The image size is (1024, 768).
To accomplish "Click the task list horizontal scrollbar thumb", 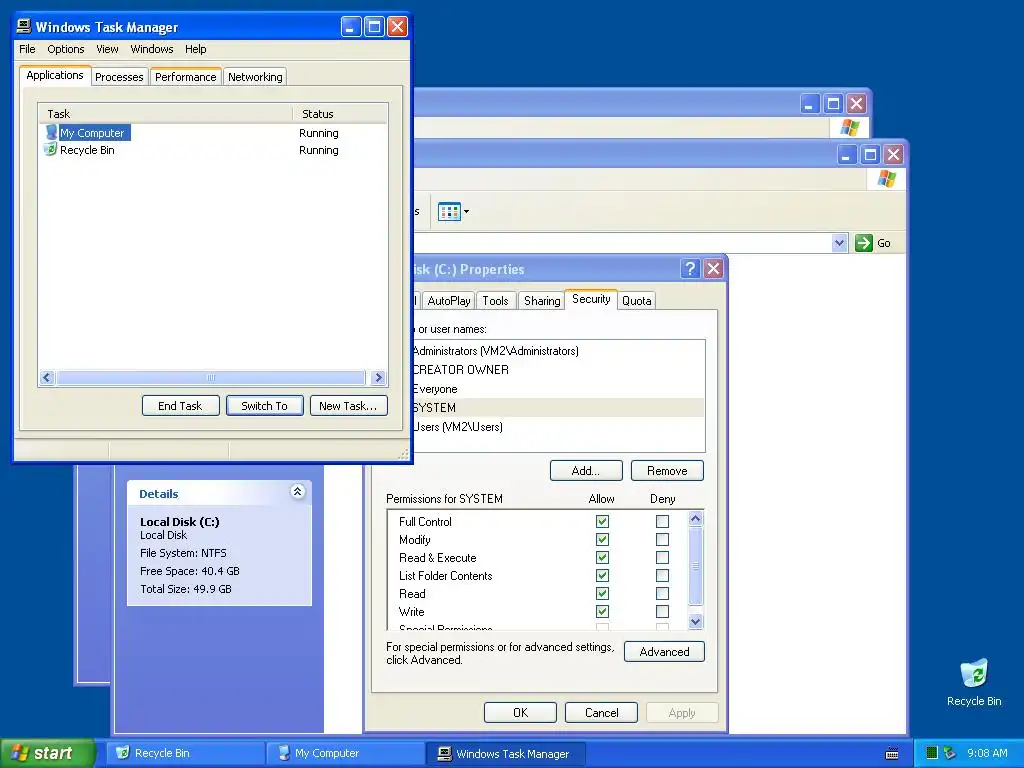I will (x=210, y=377).
